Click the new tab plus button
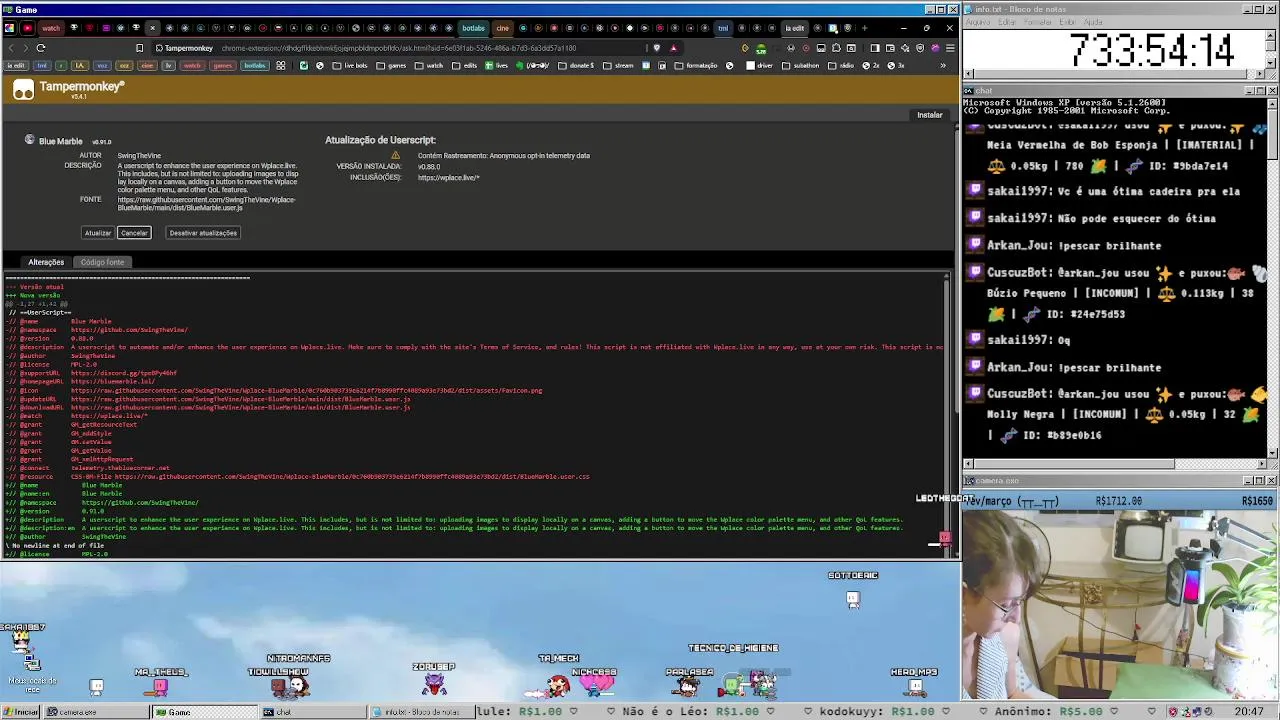Viewport: 1280px width, 720px height. 864,28
